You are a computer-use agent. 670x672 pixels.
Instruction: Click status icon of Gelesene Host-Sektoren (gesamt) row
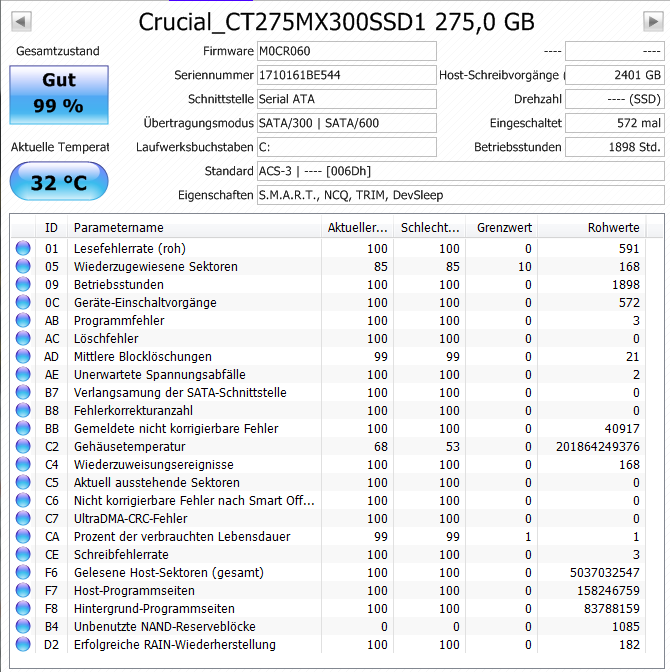[23, 572]
